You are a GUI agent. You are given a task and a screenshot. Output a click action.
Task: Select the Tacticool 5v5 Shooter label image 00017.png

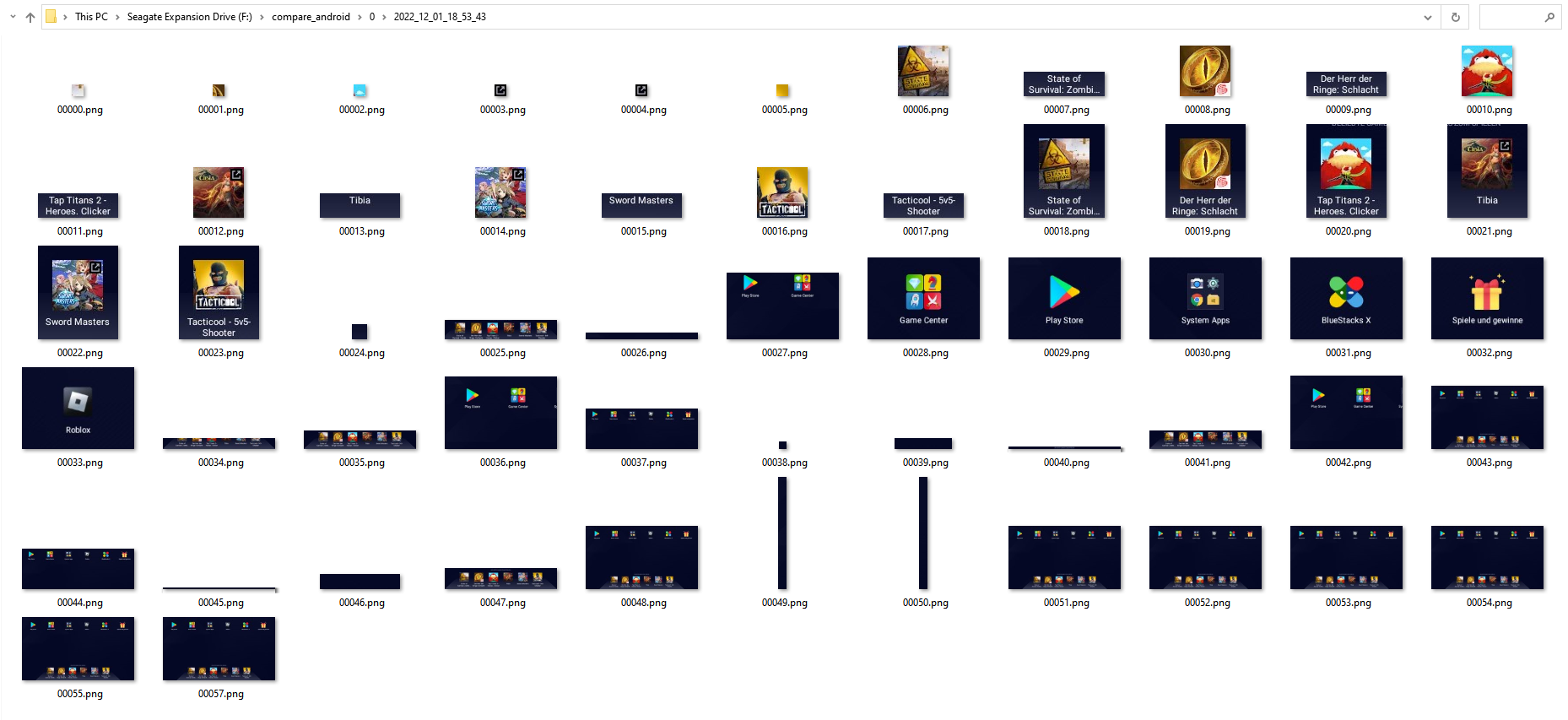(x=923, y=206)
